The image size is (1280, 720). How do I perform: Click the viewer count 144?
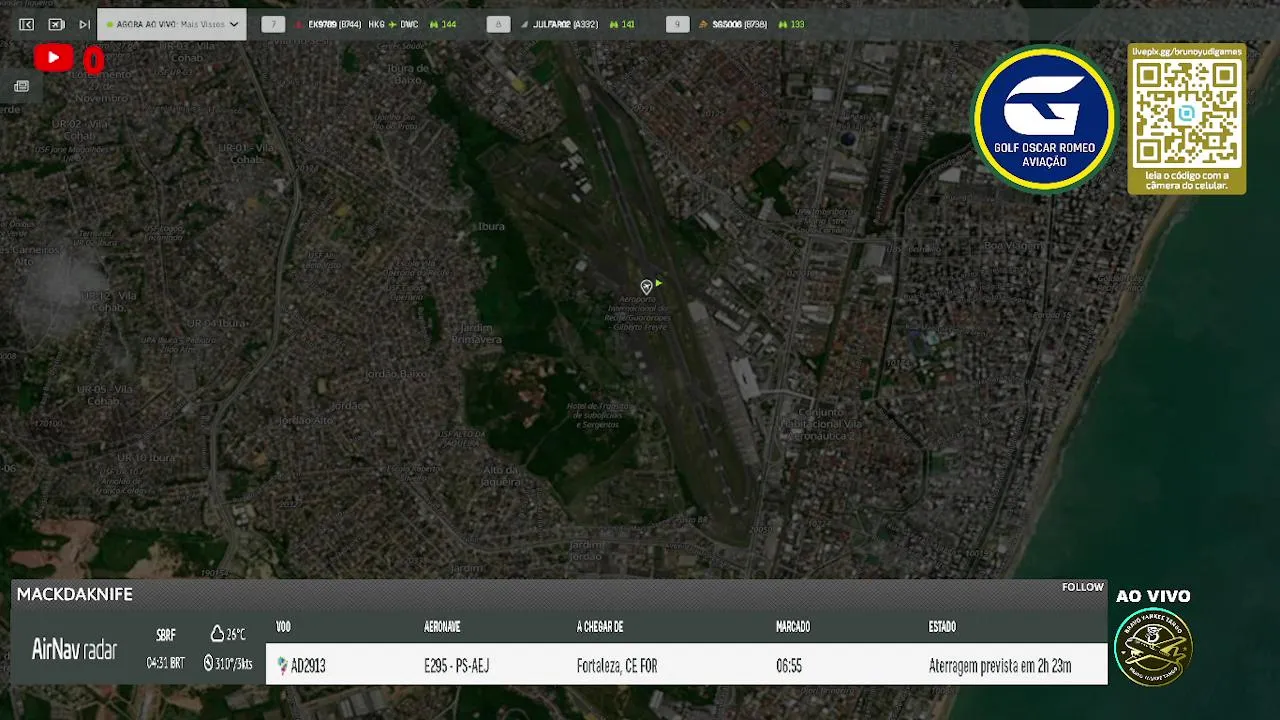(449, 24)
